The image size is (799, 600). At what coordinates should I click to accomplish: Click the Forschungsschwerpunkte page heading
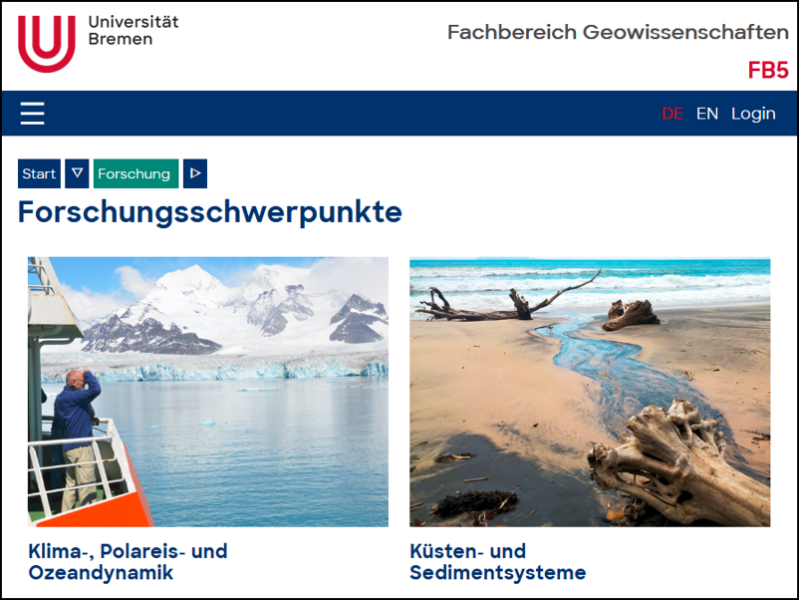[210, 212]
